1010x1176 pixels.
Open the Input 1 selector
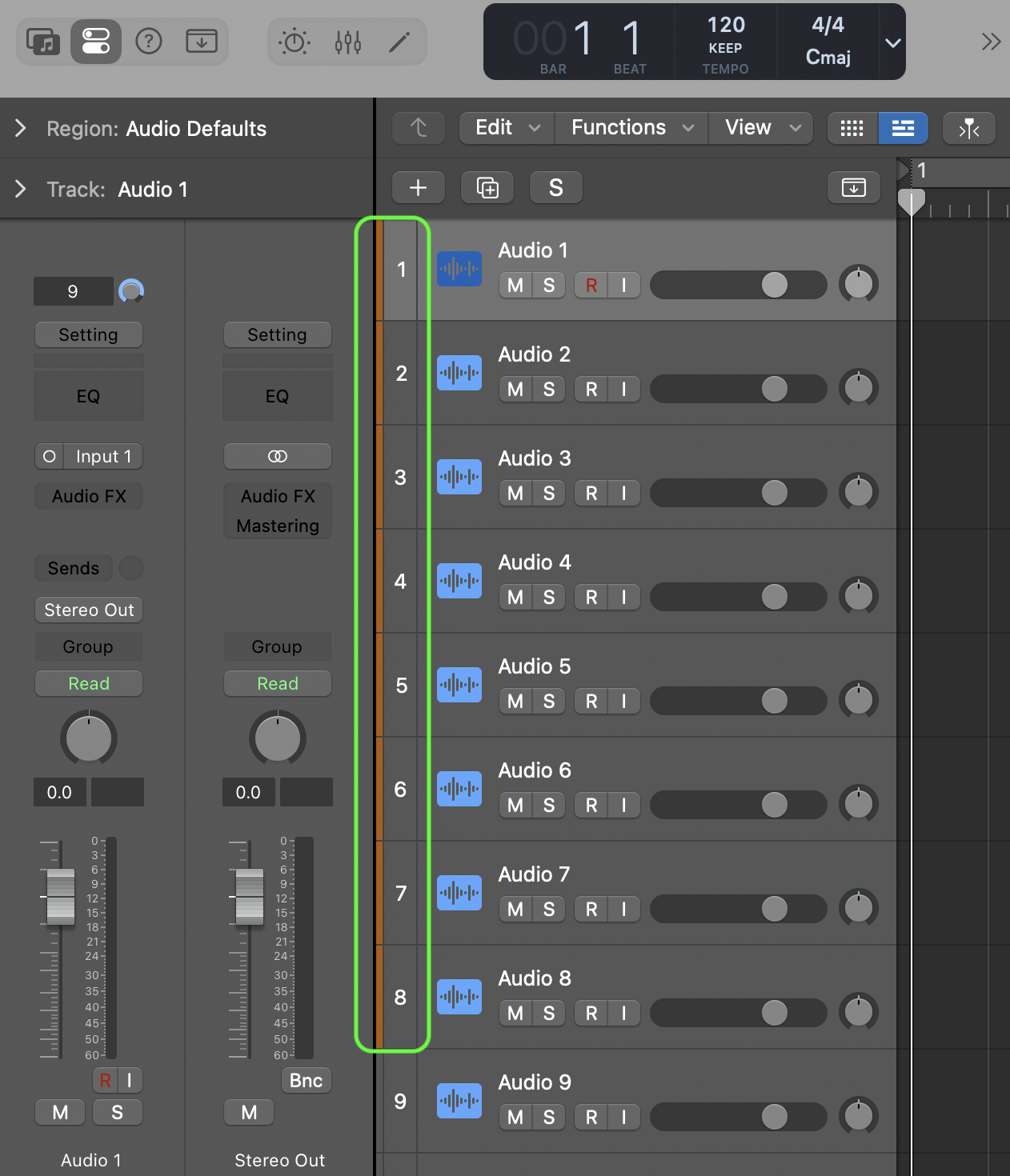pos(103,456)
